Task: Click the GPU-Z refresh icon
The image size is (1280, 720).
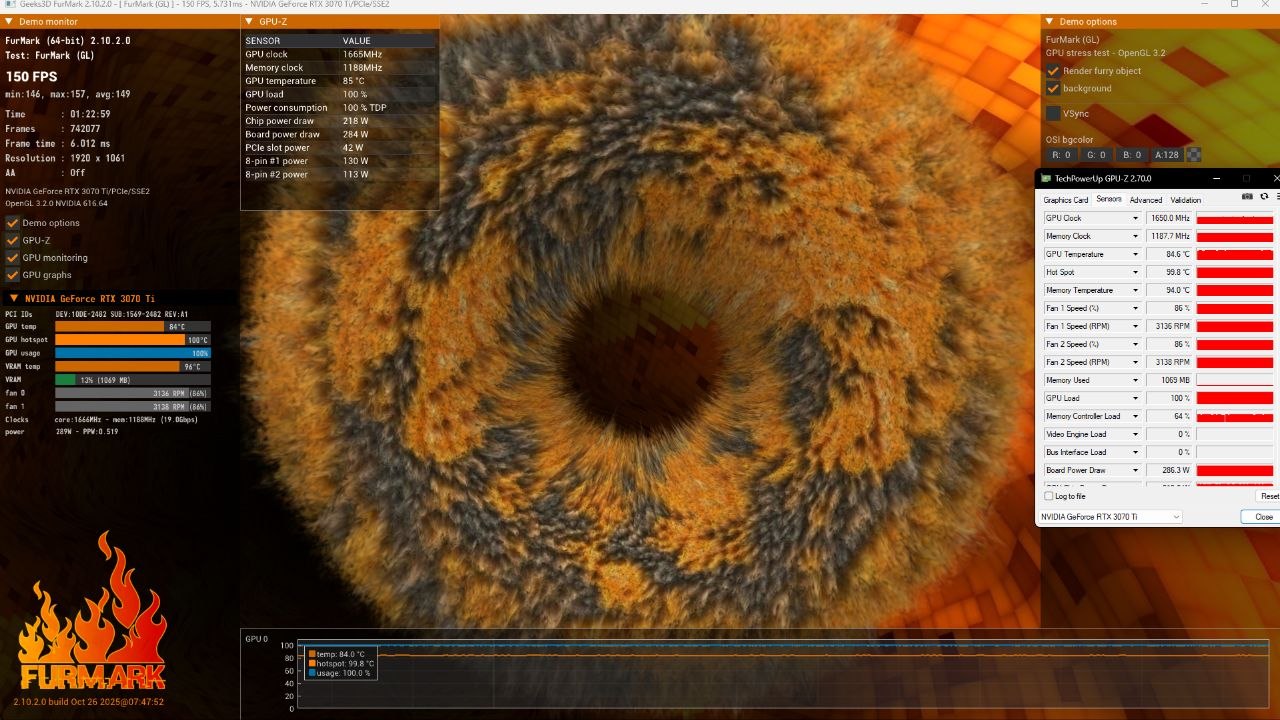Action: [x=1264, y=197]
